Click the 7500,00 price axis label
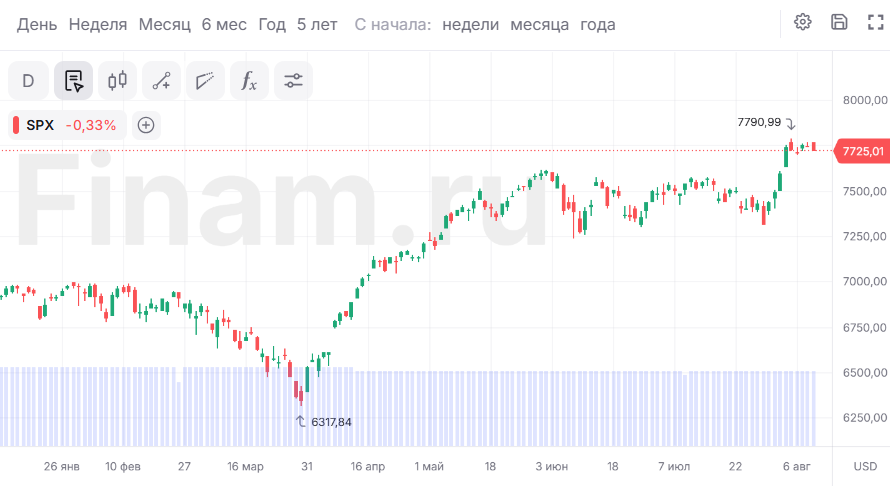 (x=865, y=191)
